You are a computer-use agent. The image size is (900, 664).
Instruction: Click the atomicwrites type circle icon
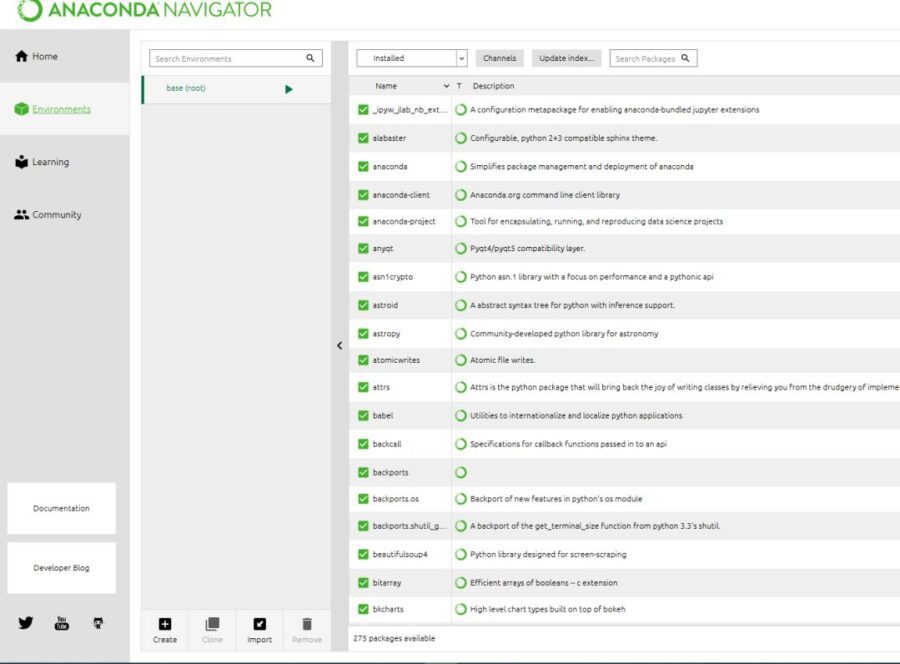click(x=460, y=360)
